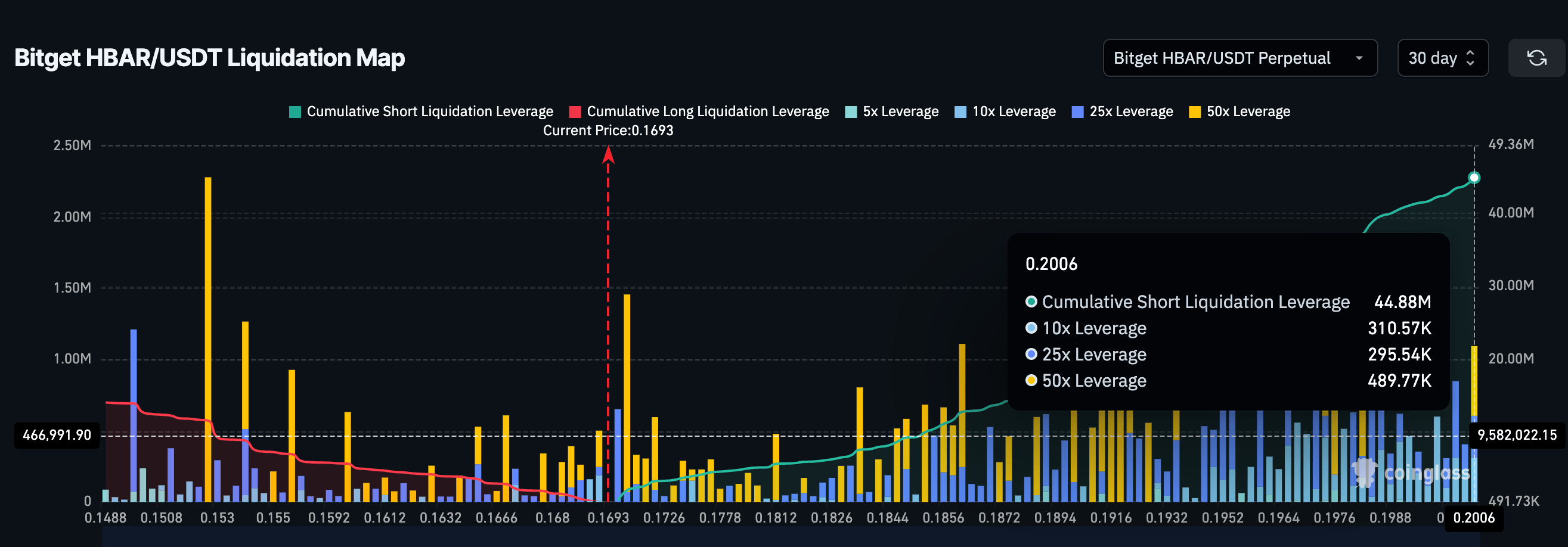This screenshot has width=1568, height=547.
Task: Click the green Cumulative Short legend square
Action: (x=295, y=112)
